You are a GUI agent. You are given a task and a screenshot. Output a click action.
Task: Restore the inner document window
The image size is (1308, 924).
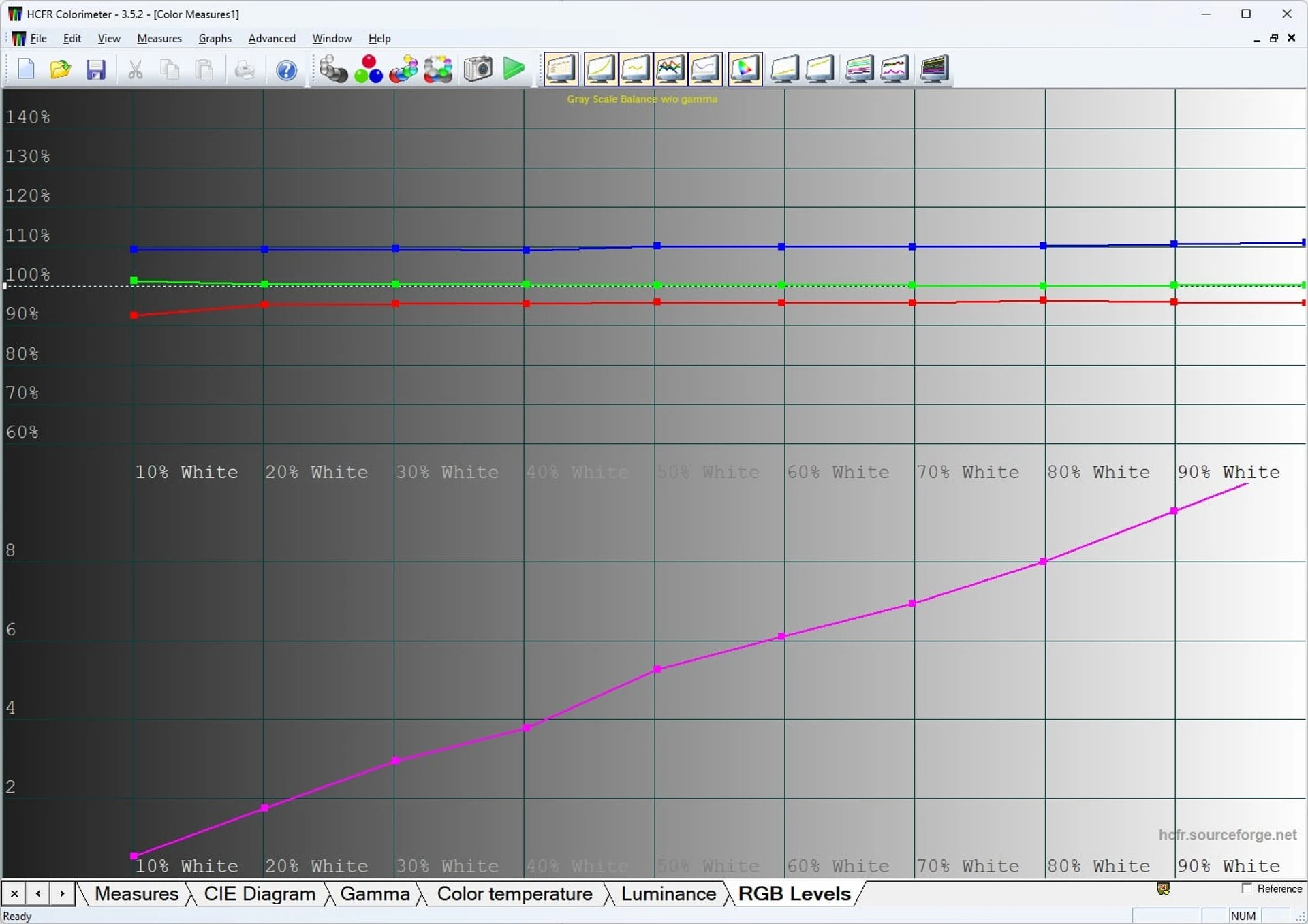(x=1273, y=38)
